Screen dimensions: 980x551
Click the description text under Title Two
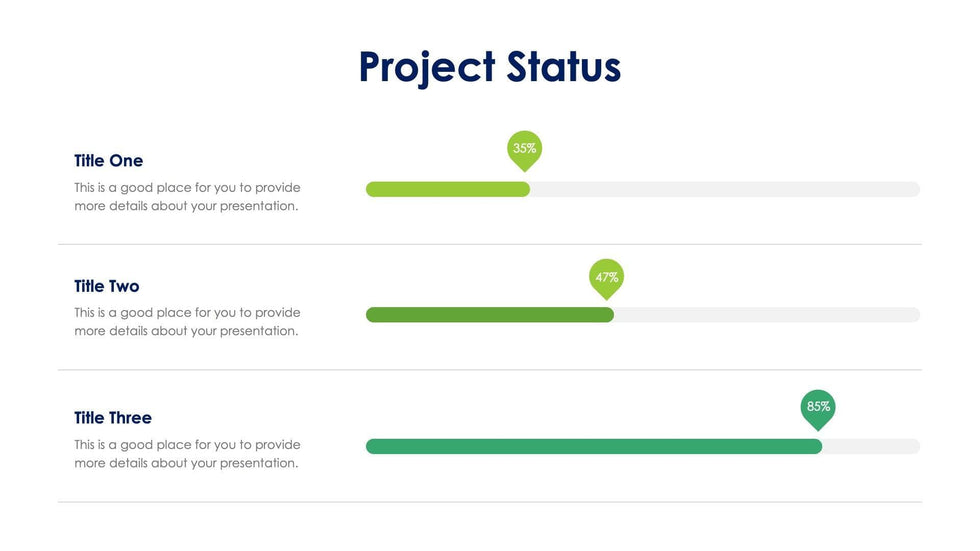click(187, 322)
